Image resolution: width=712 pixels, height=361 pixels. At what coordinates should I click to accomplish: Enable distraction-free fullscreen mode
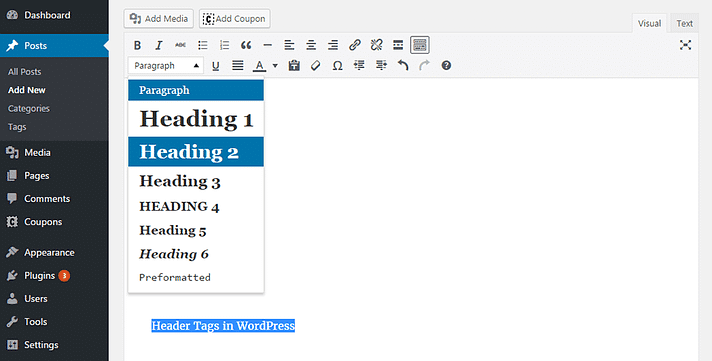pos(685,45)
